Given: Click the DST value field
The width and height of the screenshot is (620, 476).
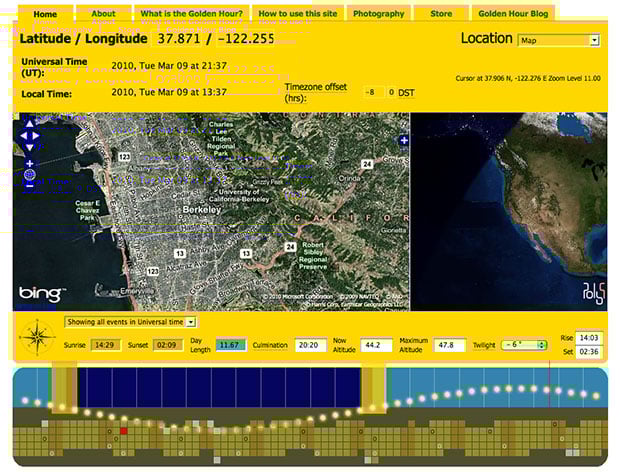Looking at the screenshot, I should click(391, 92).
